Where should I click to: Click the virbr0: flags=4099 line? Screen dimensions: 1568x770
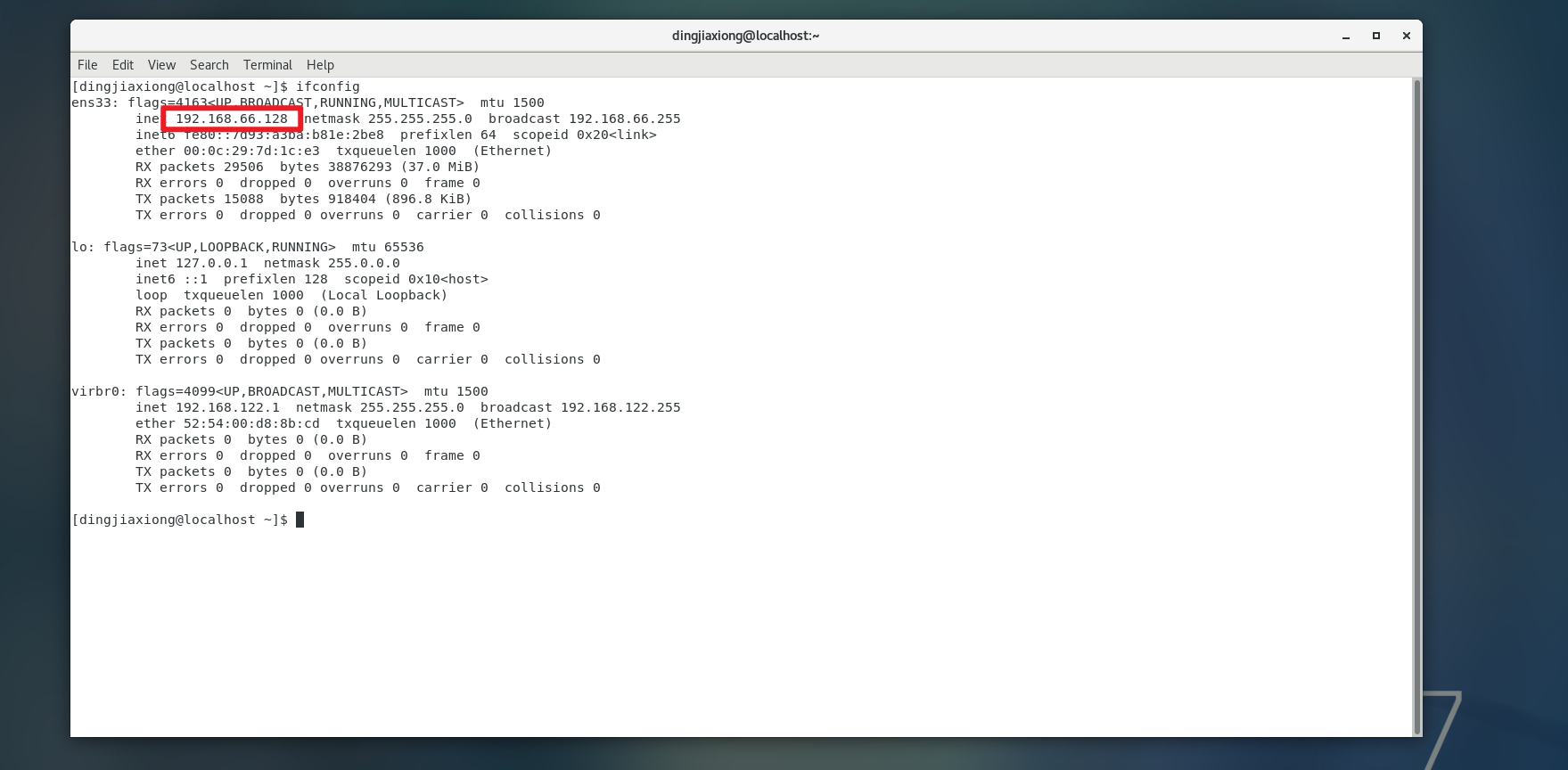tap(280, 391)
